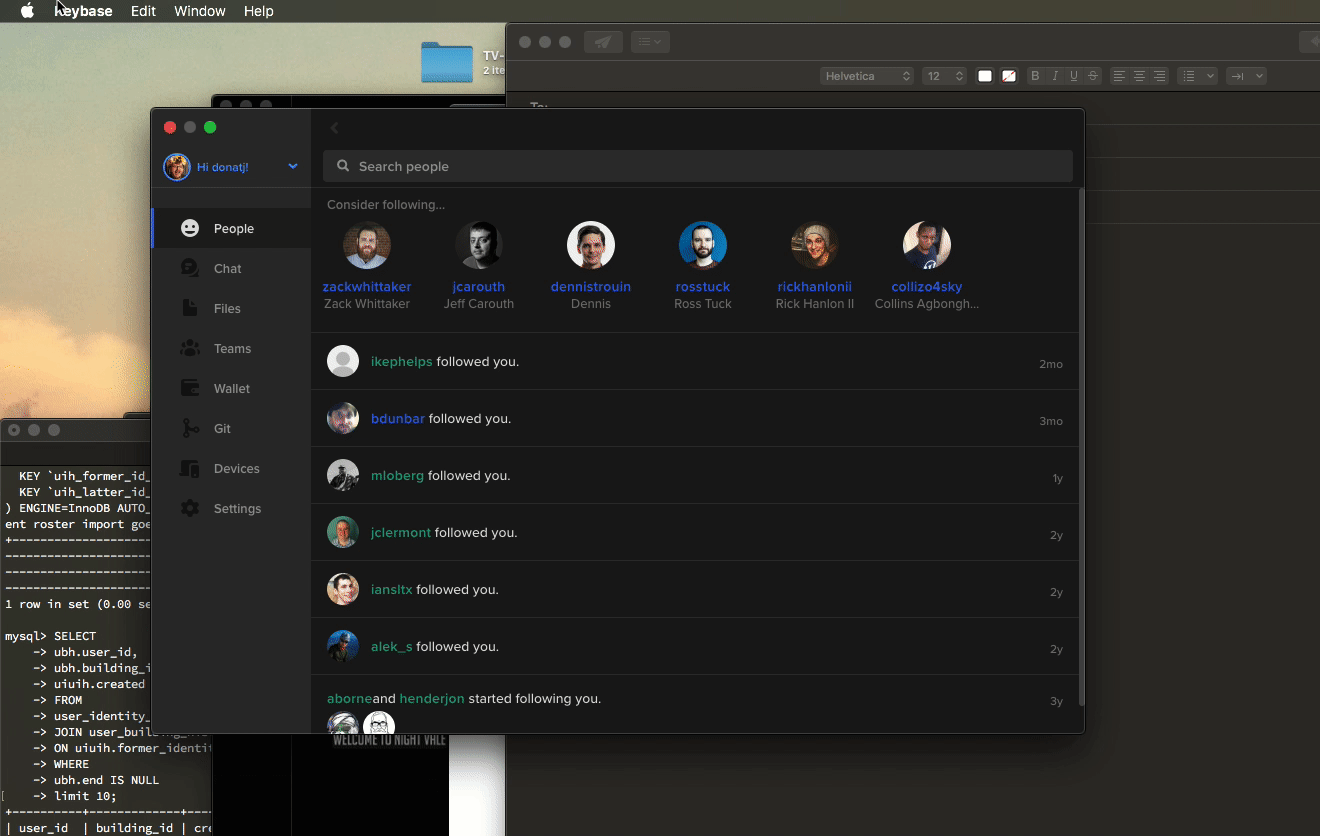The width and height of the screenshot is (1320, 836).
Task: Align text right in Mail toolbar
Action: point(1159,76)
